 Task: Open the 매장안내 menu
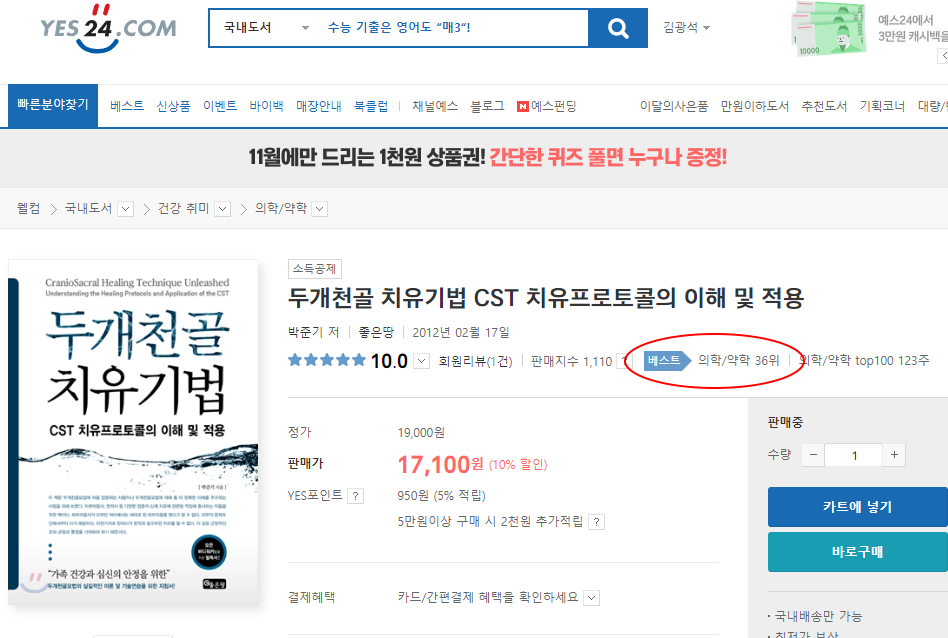pos(319,106)
